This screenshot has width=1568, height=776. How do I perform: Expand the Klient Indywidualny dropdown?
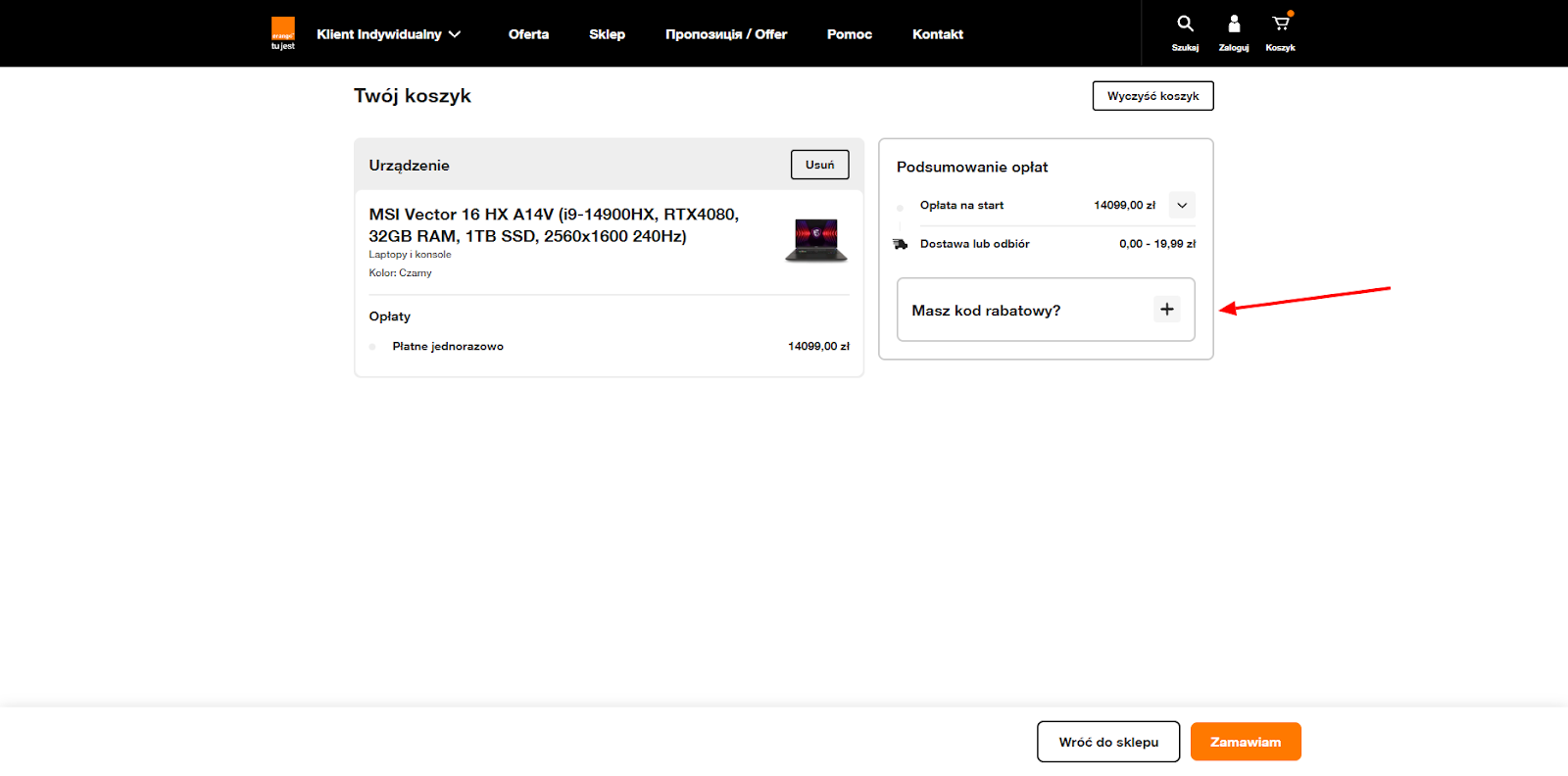(388, 34)
